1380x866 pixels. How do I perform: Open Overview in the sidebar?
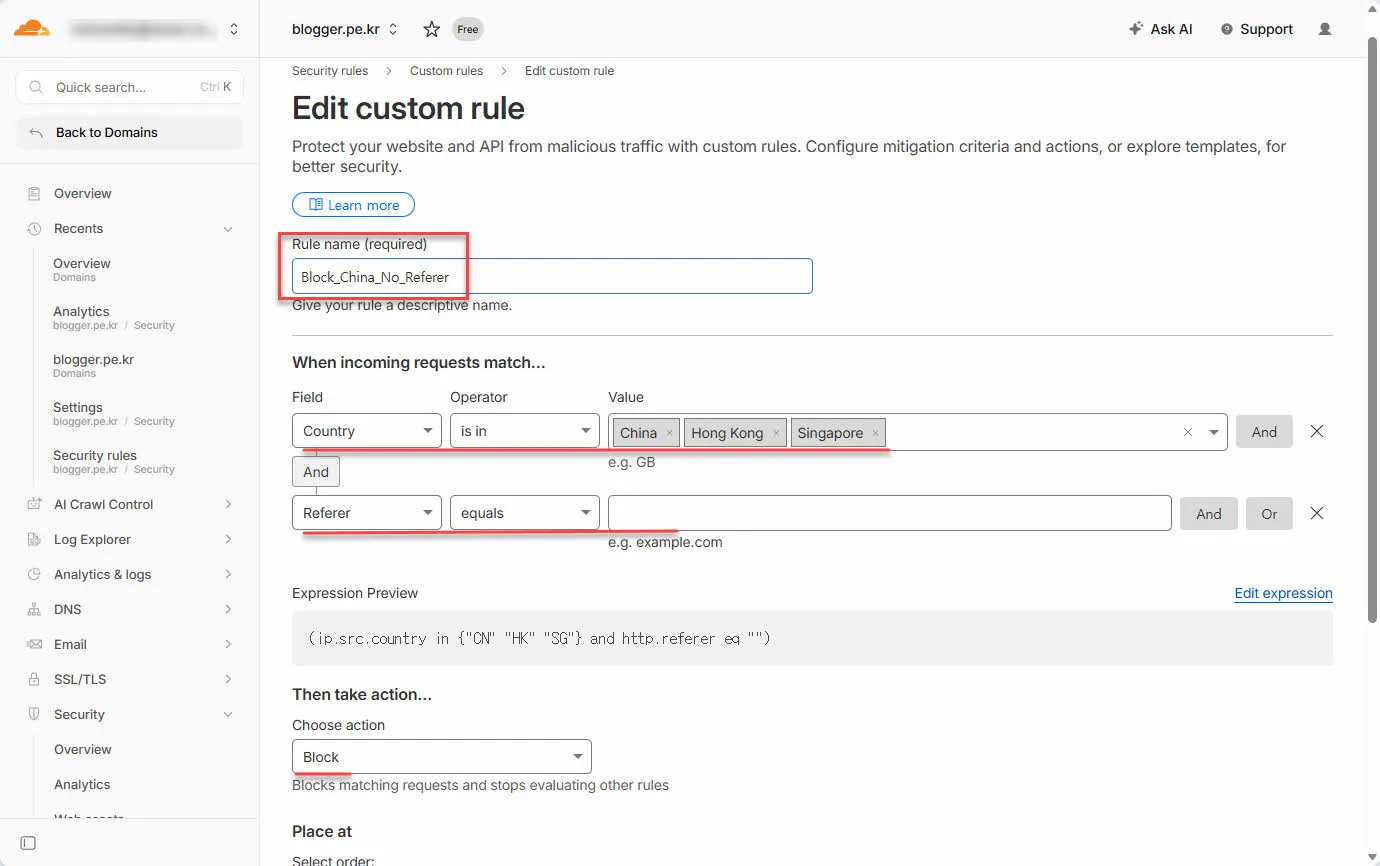(x=83, y=193)
